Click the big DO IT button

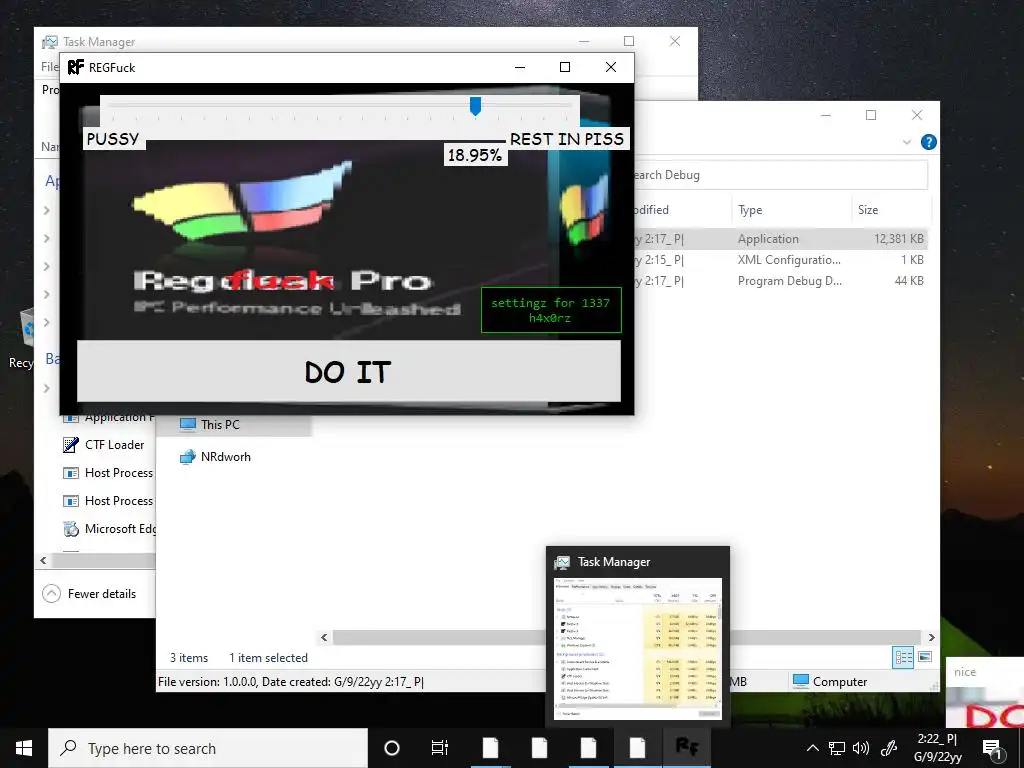[x=349, y=371]
